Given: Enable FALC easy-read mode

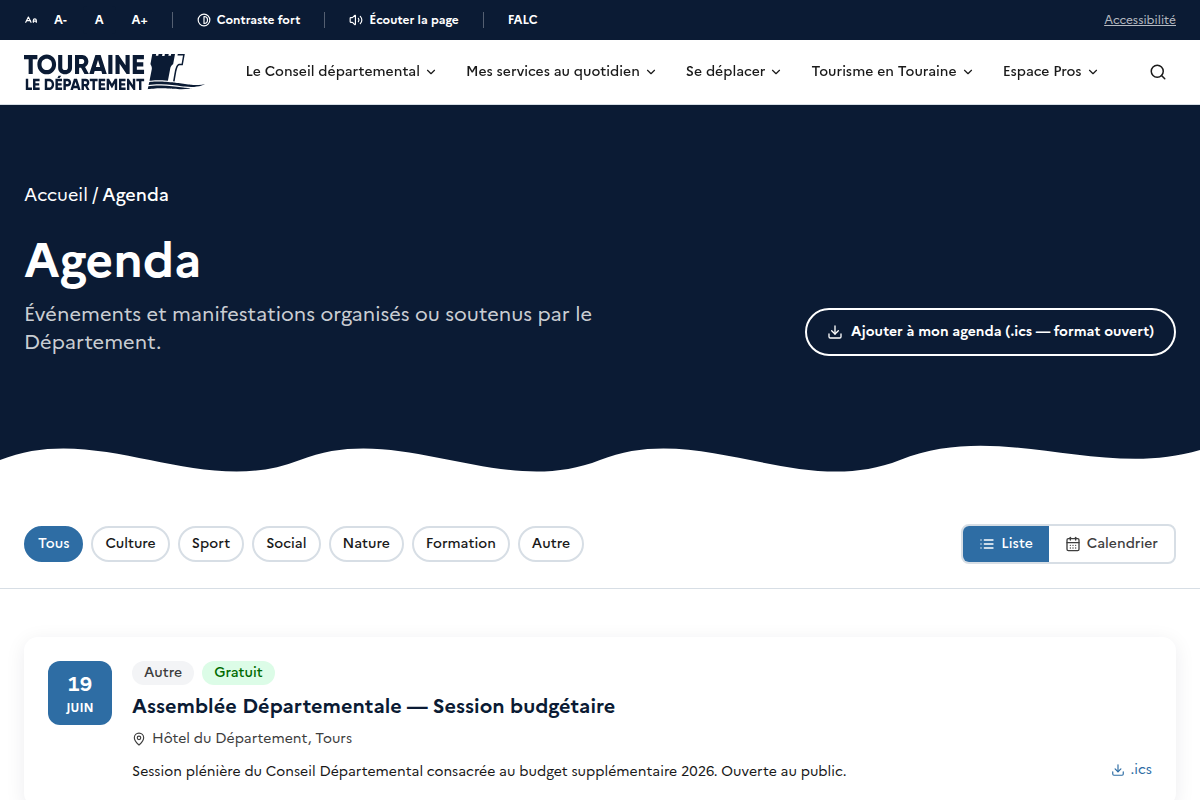Looking at the screenshot, I should click(522, 20).
